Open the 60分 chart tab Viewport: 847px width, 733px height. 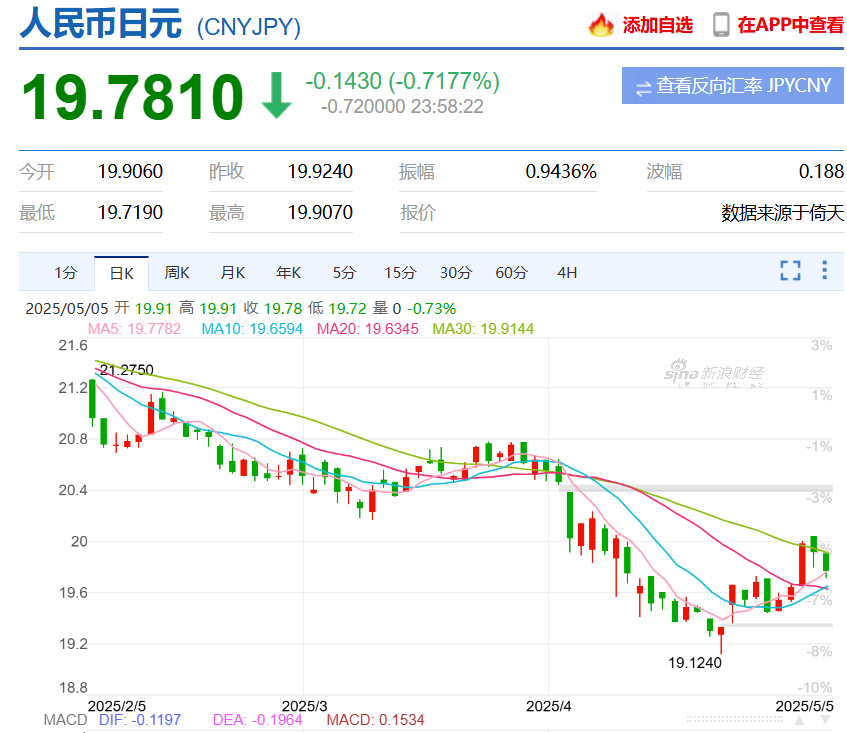point(512,272)
